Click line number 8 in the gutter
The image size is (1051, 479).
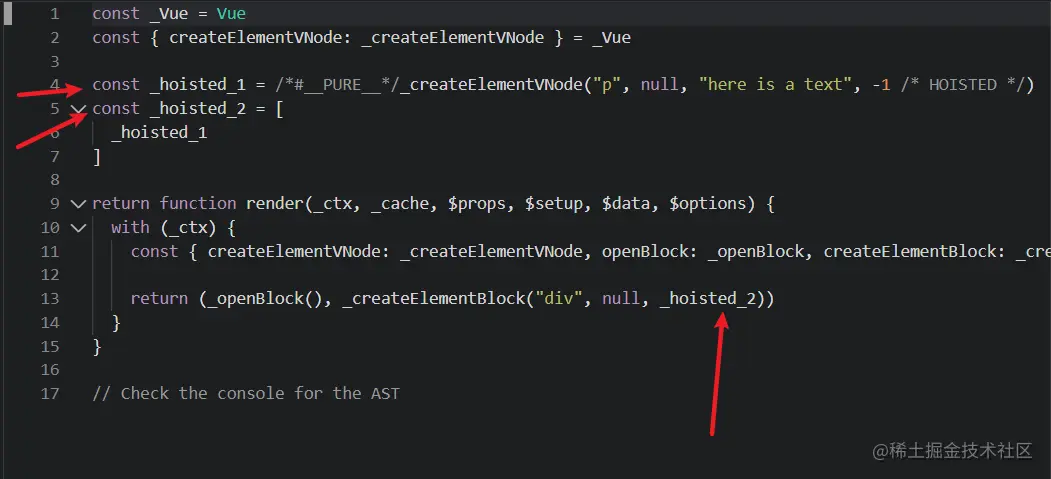tap(54, 180)
